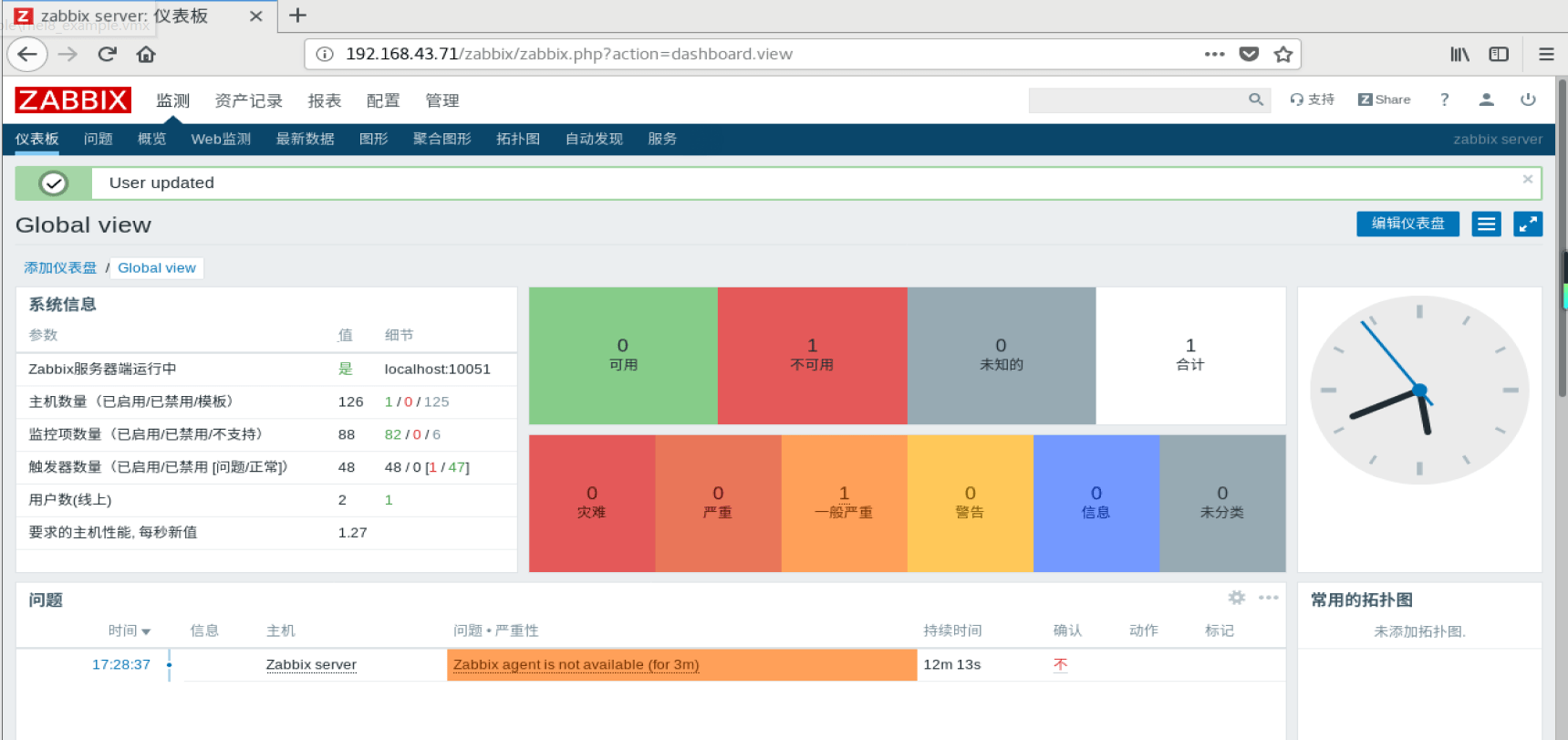Open the 管理 main menu
This screenshot has width=1568, height=740.
(441, 100)
